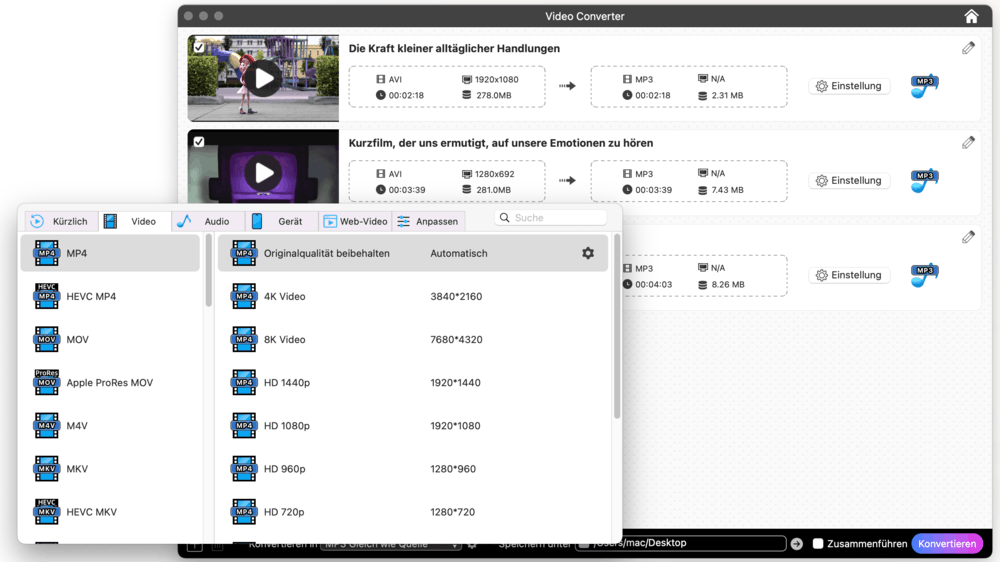Select the Apple ProRes MOV format
This screenshot has width=1000, height=562.
pyautogui.click(x=110, y=383)
